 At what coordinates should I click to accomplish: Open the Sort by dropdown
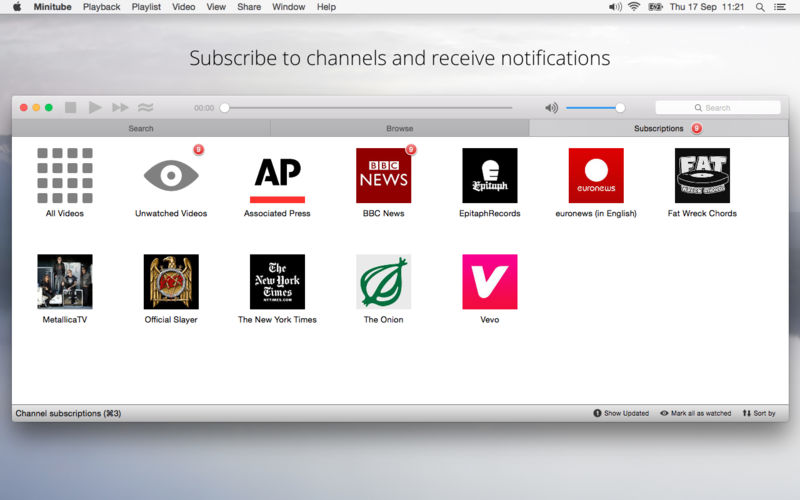(x=759, y=413)
